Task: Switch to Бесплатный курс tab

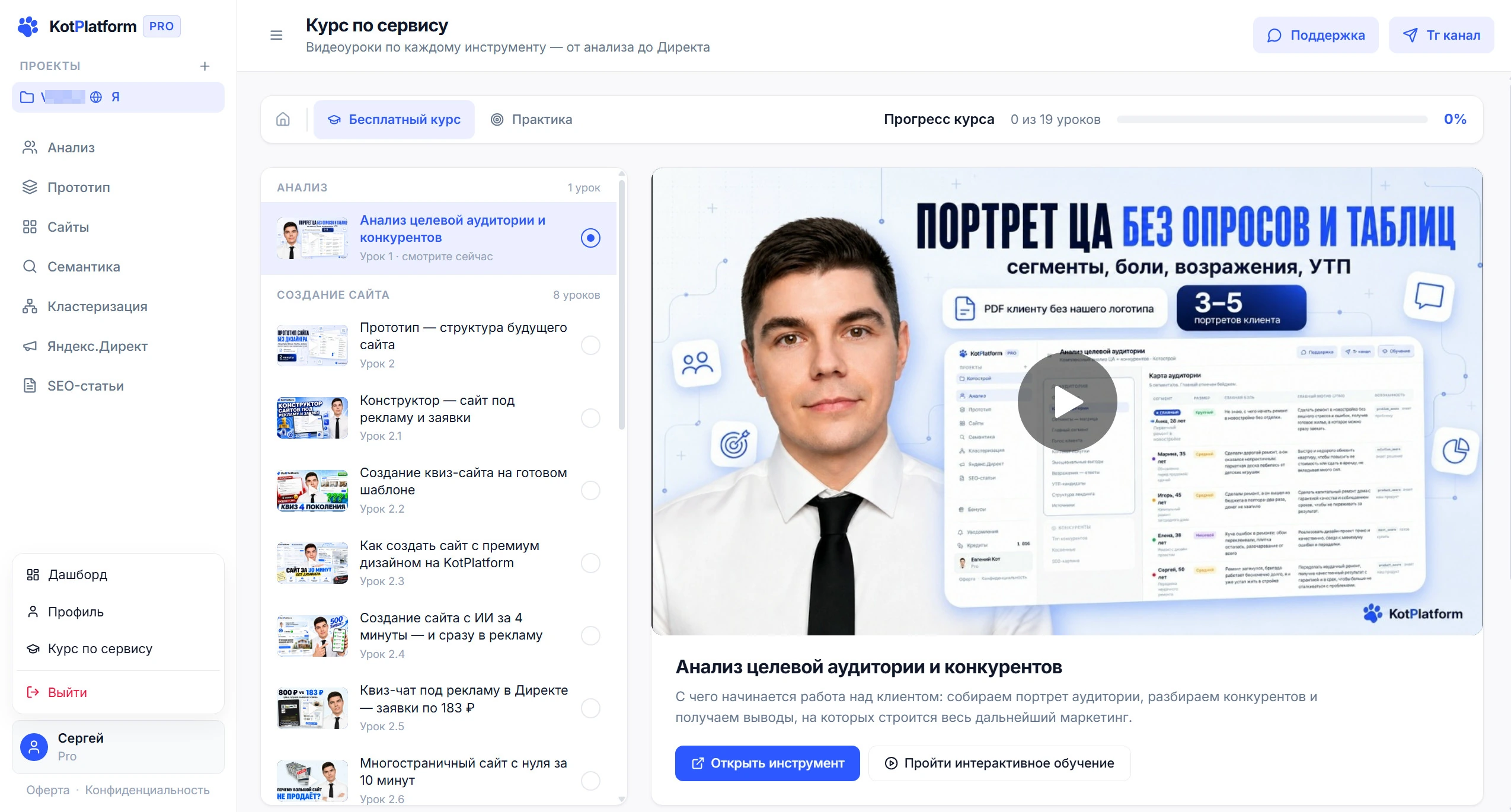Action: [394, 119]
